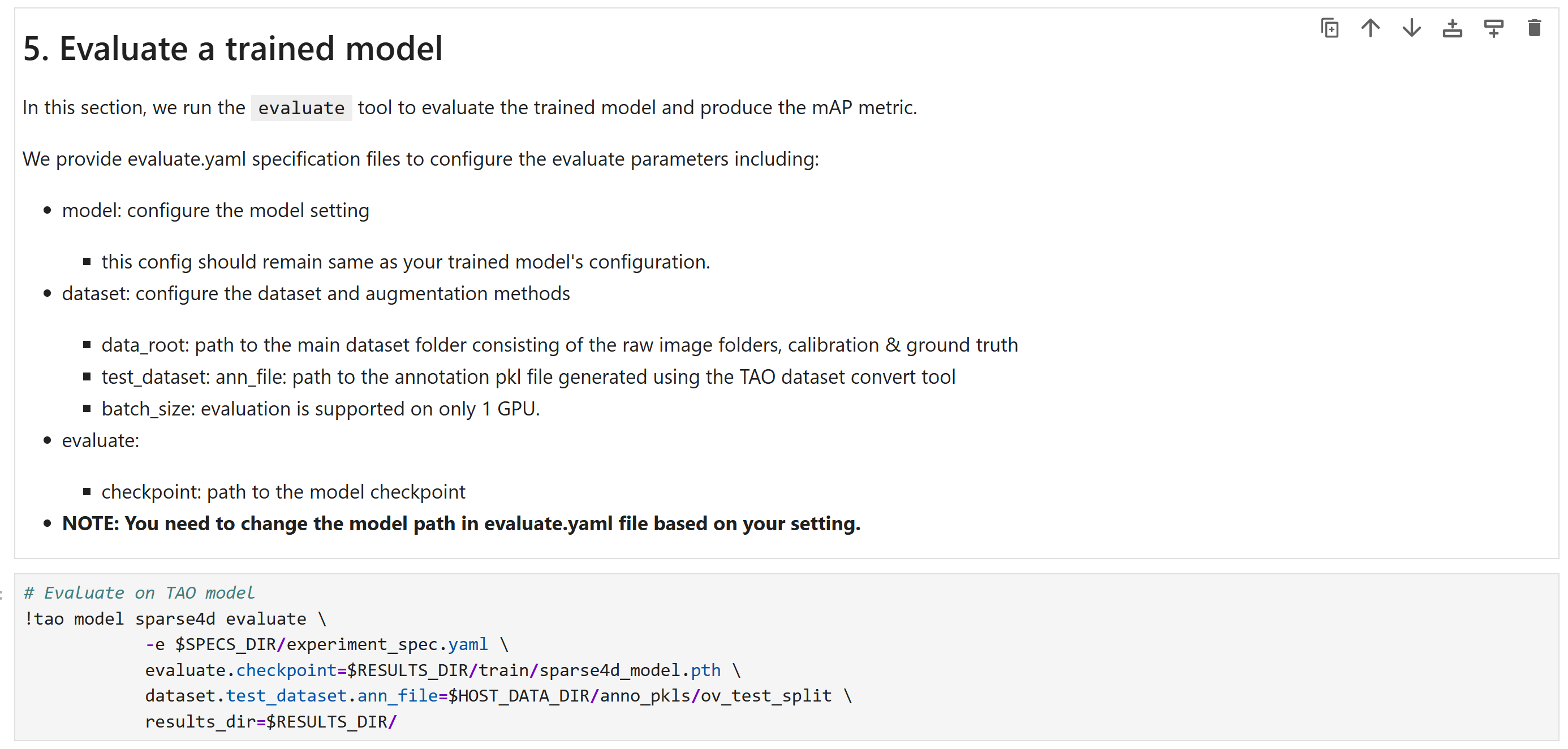Image resolution: width=1568 pixels, height=749 pixels.
Task: Click the dataset.test_dataset.ann_file code line
Action: tap(487, 696)
